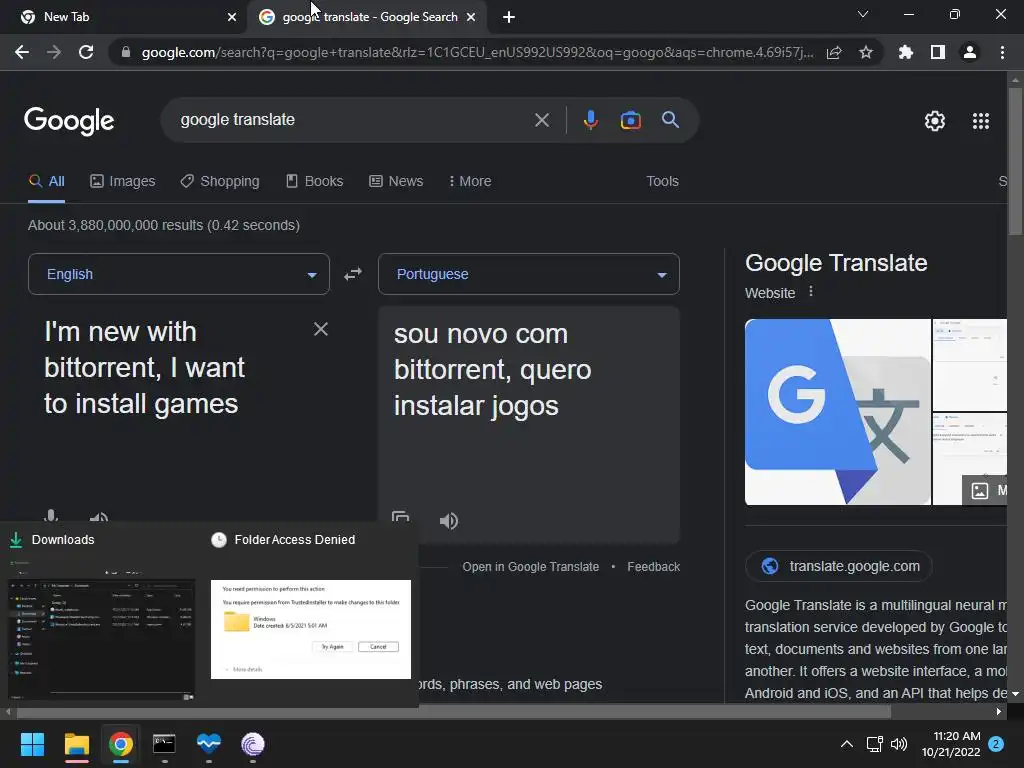Open in Google Translate link
This screenshot has width=1024, height=768.
pos(530,567)
